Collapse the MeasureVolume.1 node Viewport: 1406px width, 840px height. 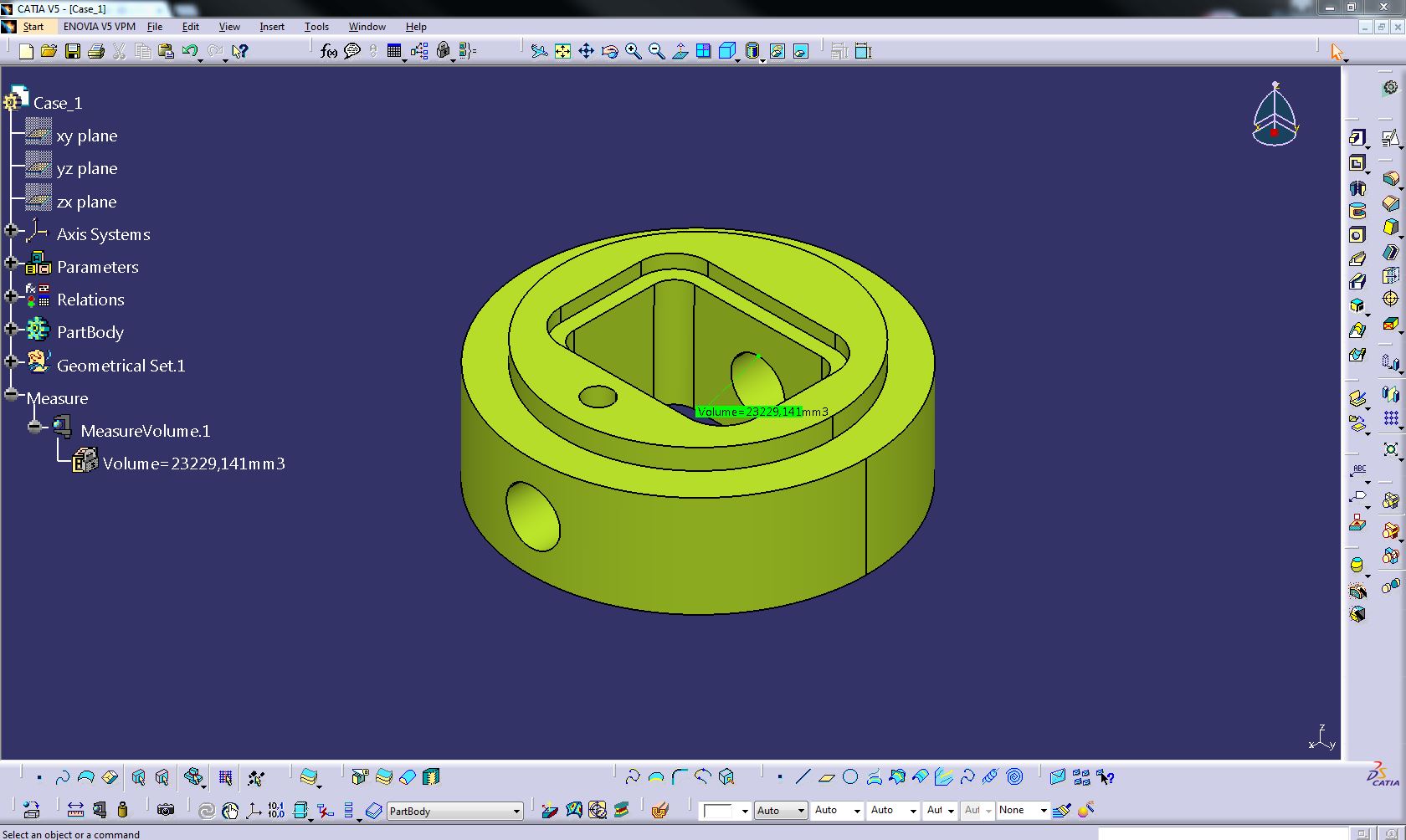click(34, 427)
